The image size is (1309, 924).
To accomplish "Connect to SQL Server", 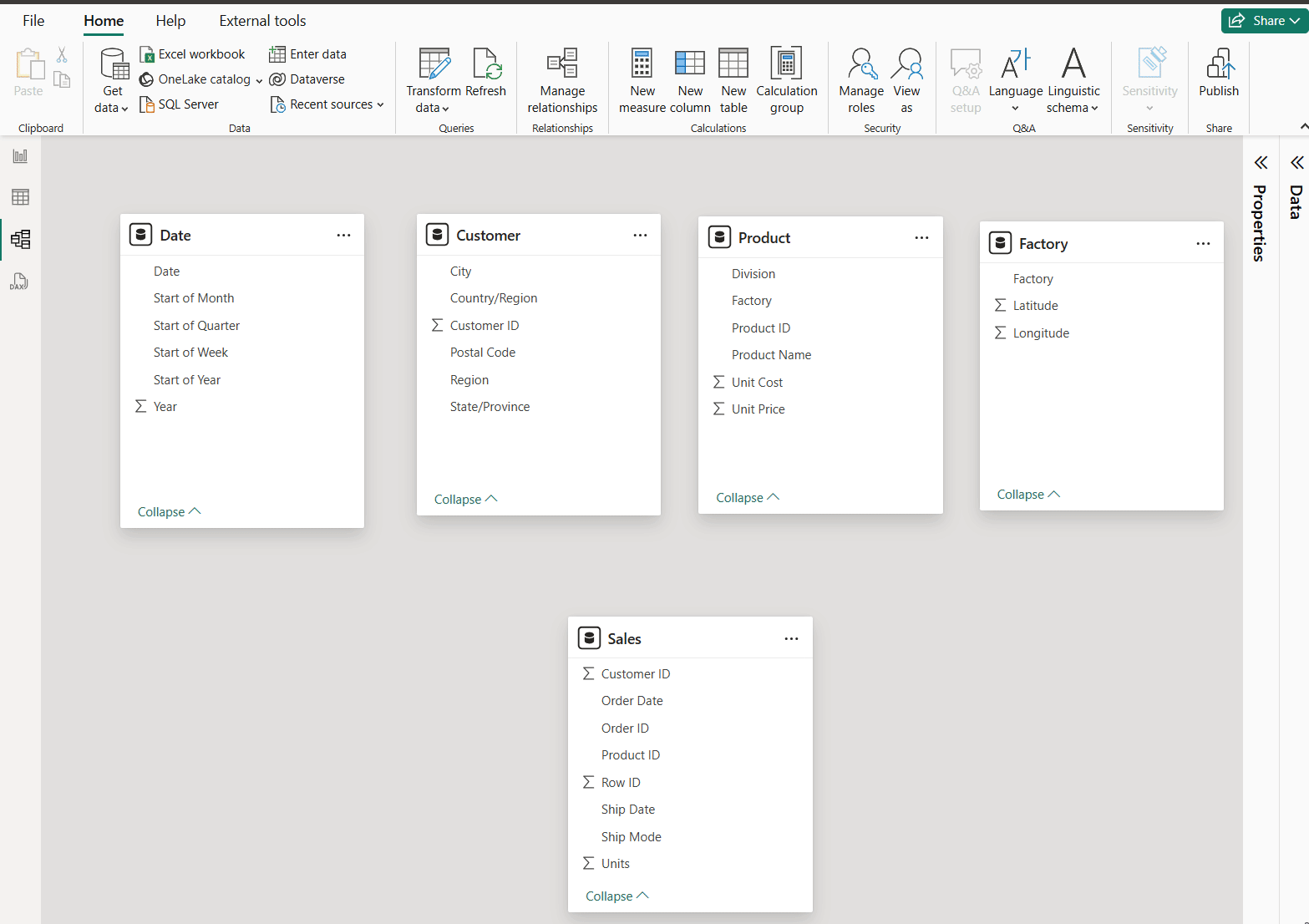I will [179, 104].
